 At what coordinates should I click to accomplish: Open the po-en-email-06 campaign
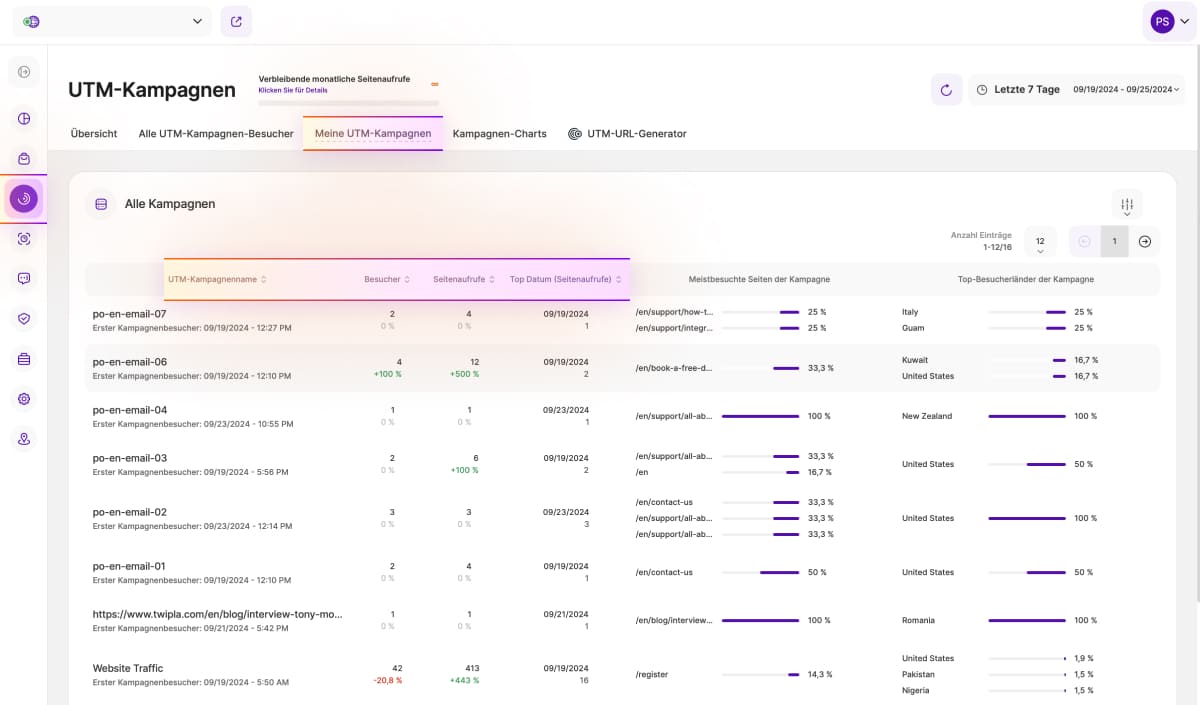tap(129, 362)
